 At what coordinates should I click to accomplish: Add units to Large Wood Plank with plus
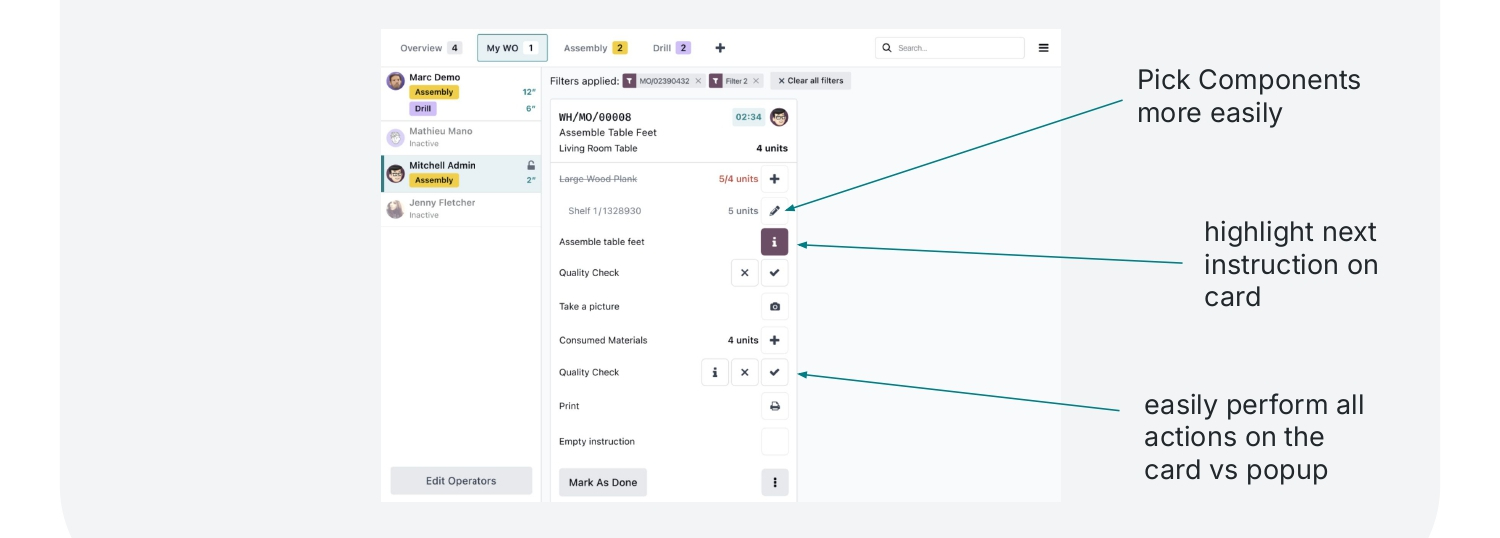pyautogui.click(x=774, y=179)
